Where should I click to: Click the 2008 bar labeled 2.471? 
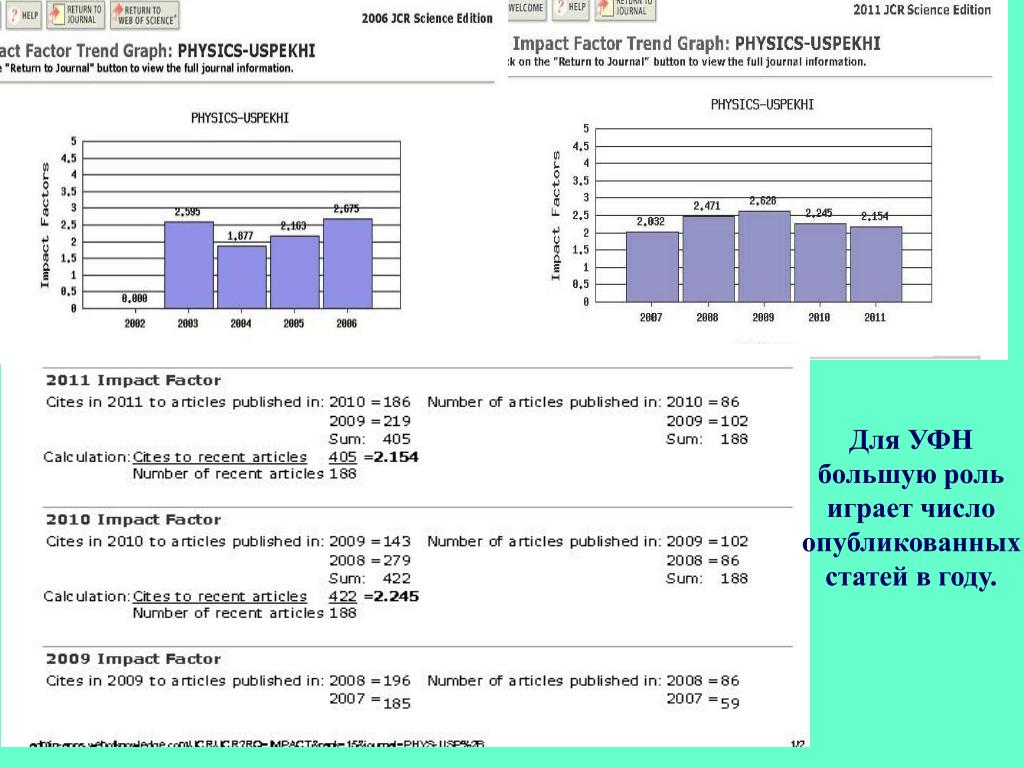[x=709, y=259]
